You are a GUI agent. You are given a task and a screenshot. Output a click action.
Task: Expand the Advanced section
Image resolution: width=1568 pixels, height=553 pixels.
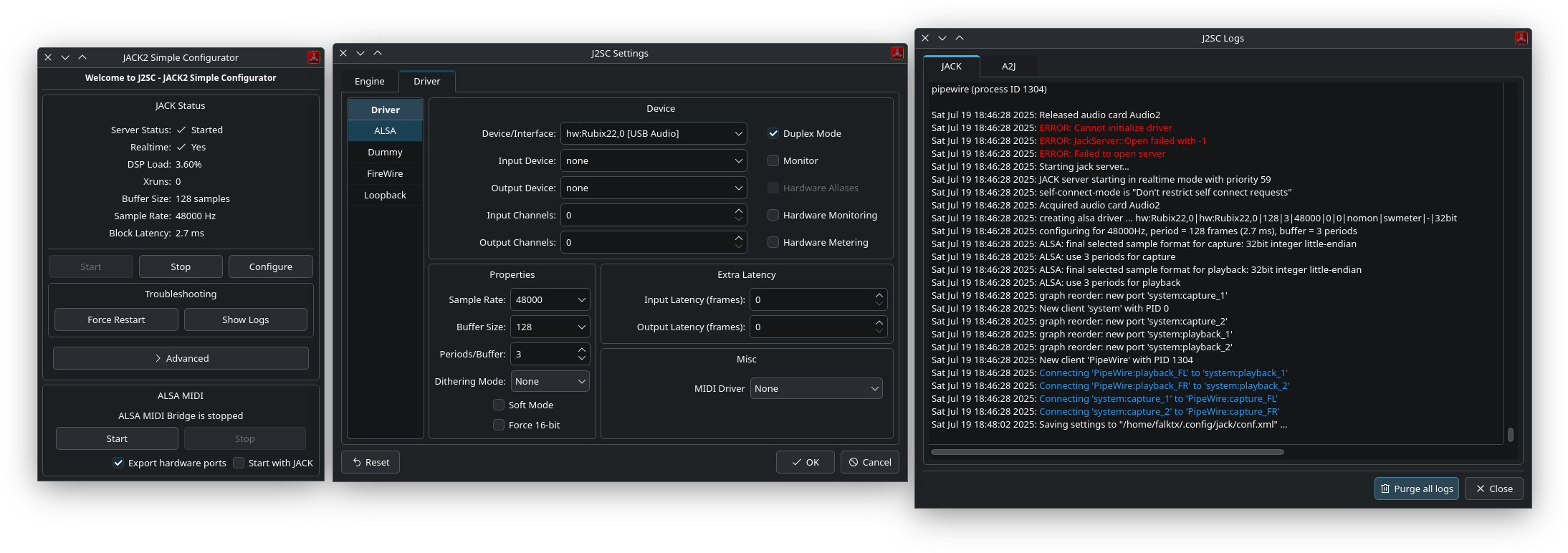[x=181, y=358]
